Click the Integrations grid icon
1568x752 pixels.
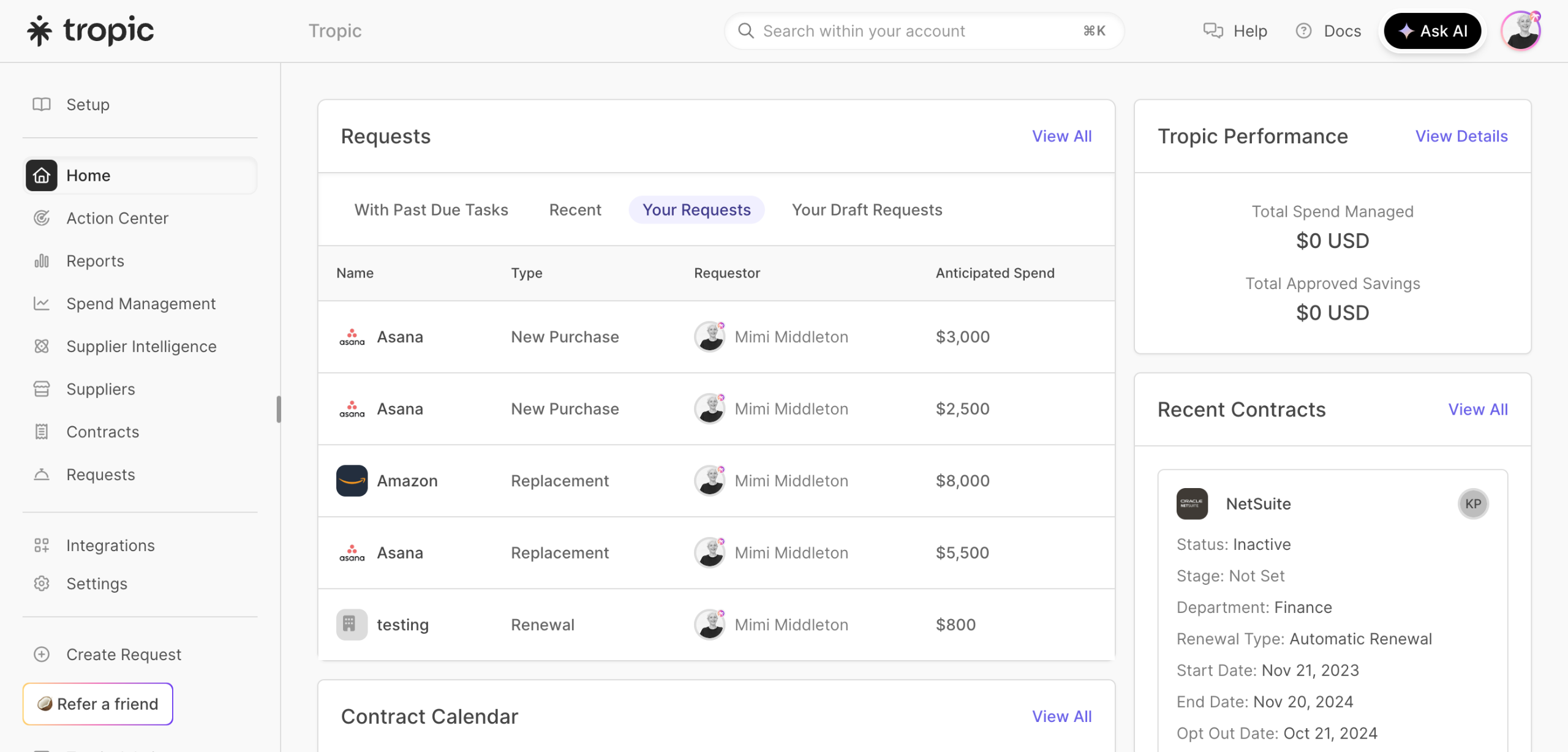pos(41,546)
